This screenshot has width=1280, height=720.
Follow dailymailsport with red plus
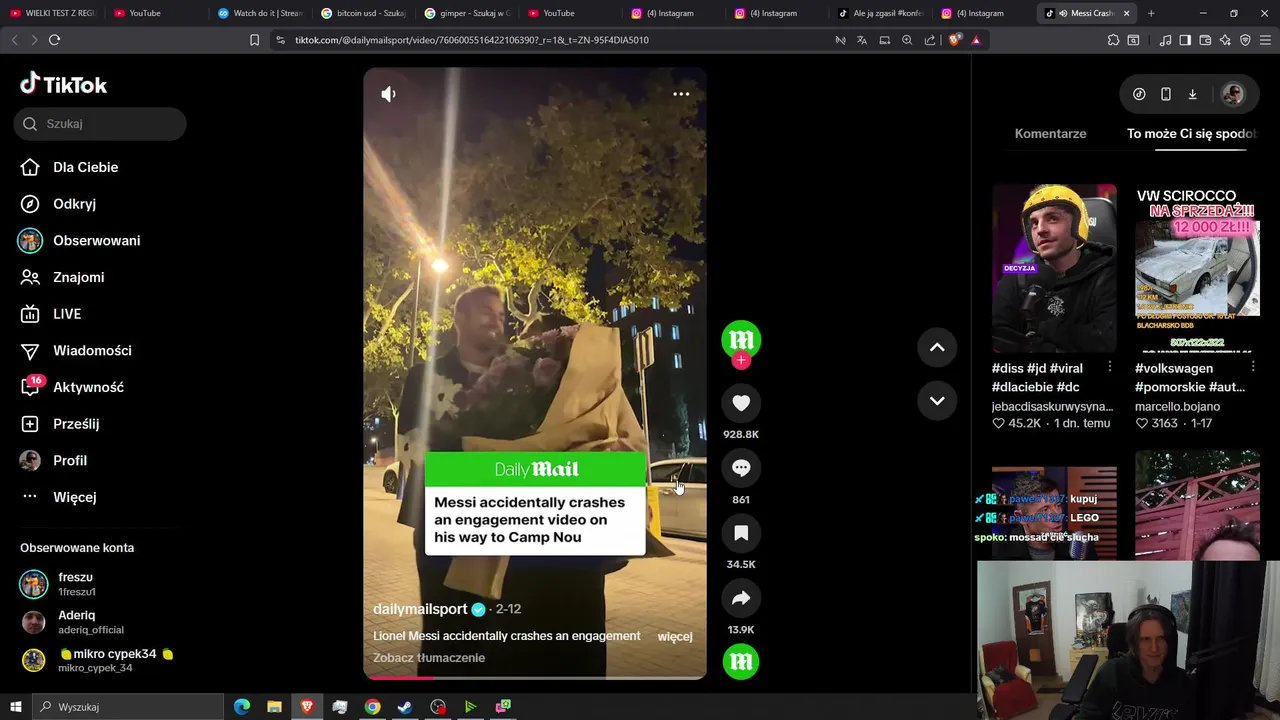coord(741,360)
